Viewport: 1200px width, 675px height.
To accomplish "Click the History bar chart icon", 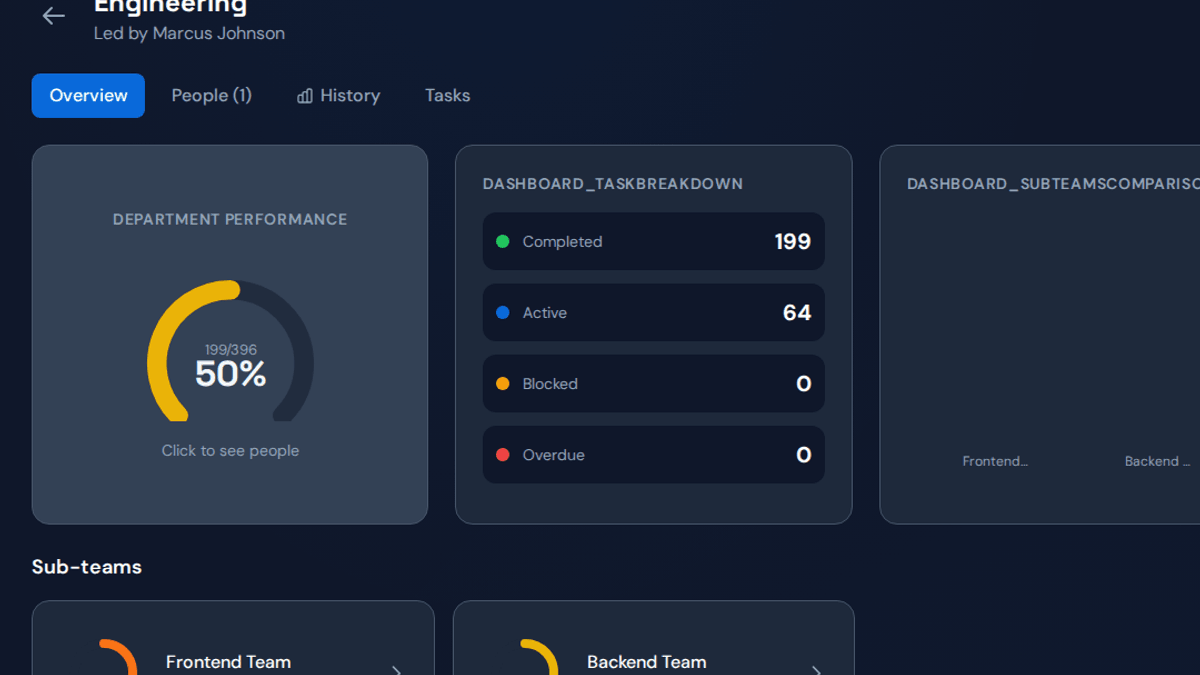I will click(305, 96).
